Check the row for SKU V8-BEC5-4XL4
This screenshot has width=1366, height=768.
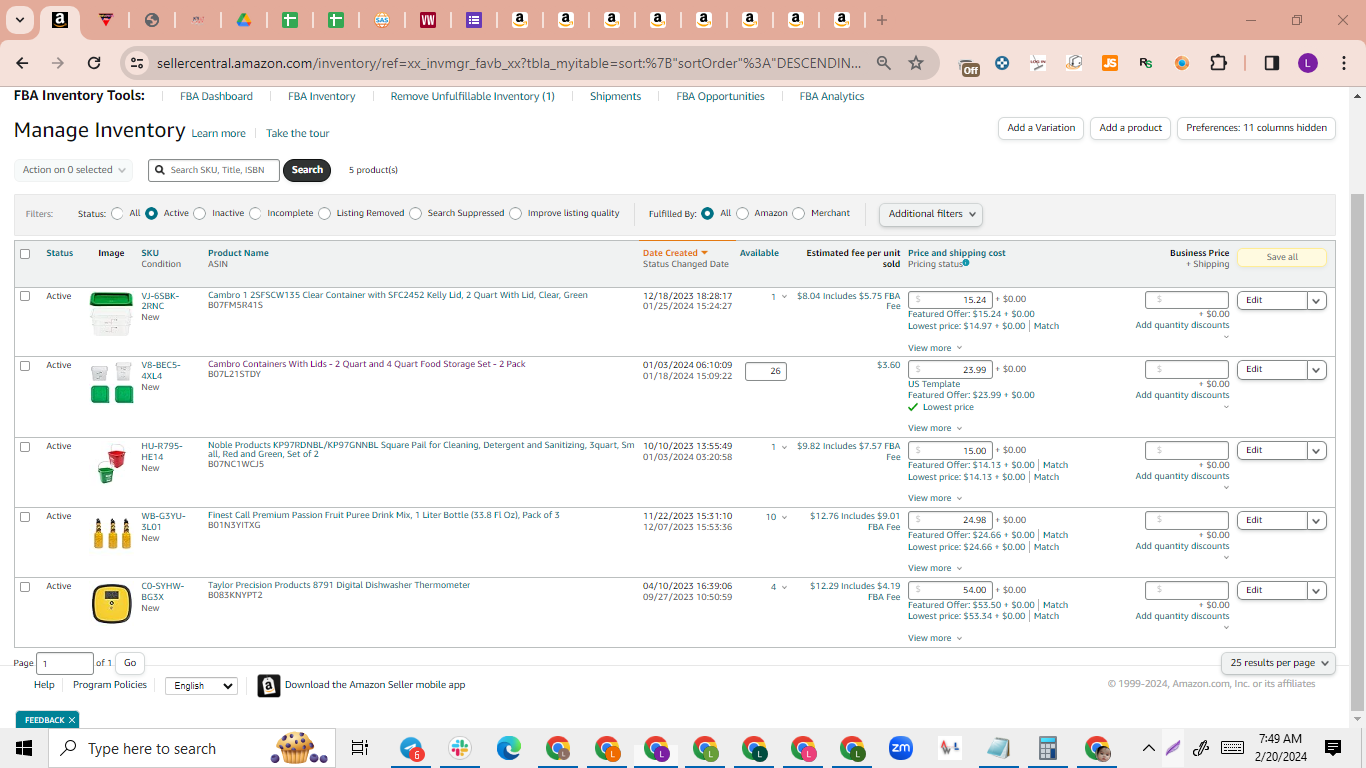coord(25,366)
